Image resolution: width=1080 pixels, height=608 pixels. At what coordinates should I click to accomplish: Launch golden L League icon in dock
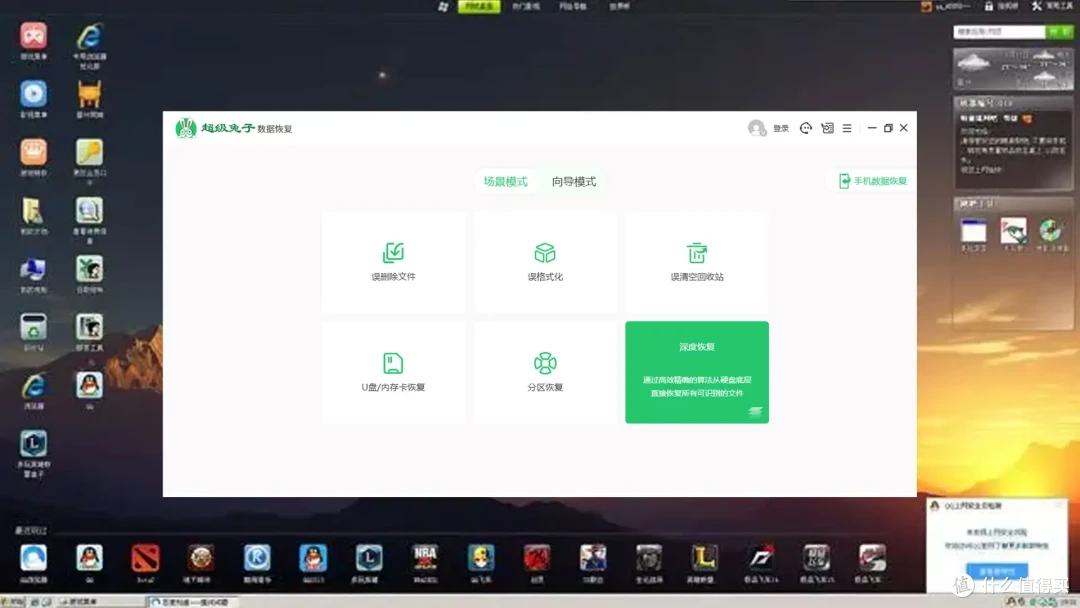[704, 558]
